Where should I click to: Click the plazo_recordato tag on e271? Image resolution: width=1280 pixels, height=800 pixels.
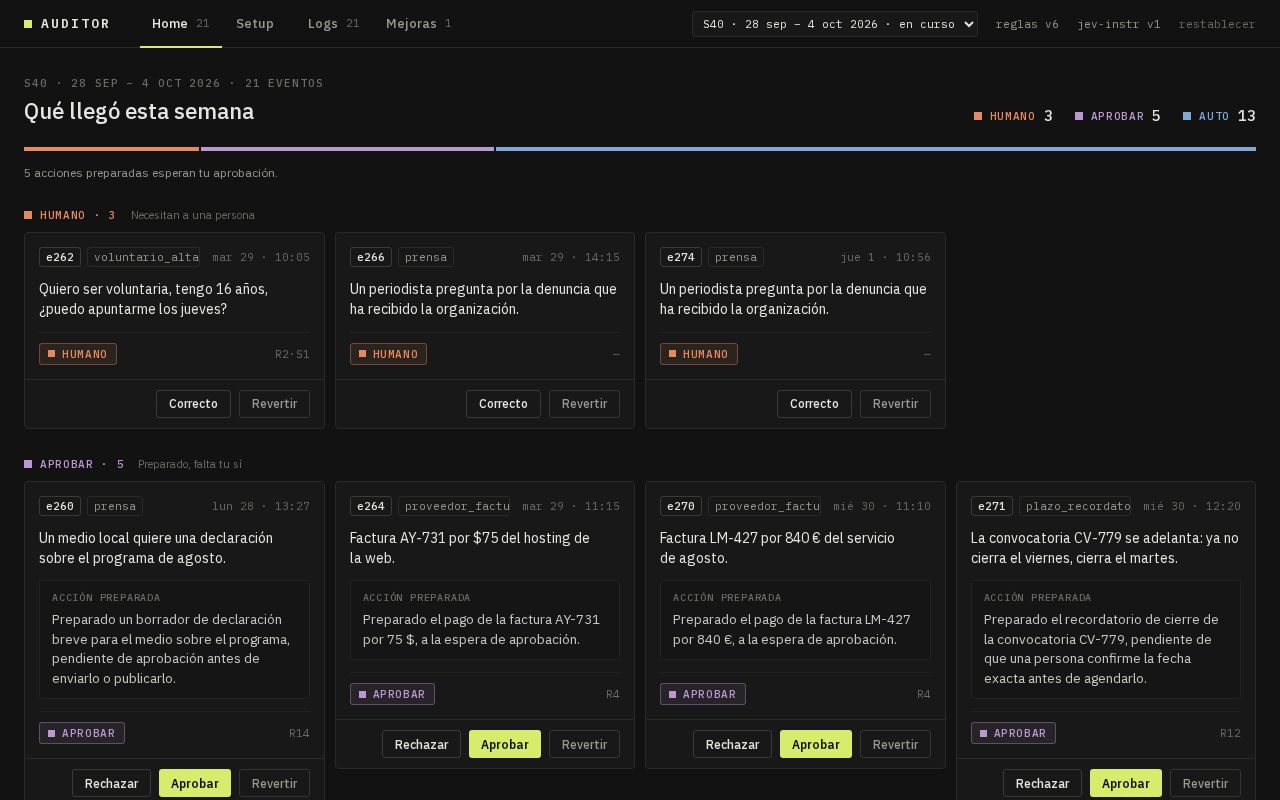[1075, 506]
